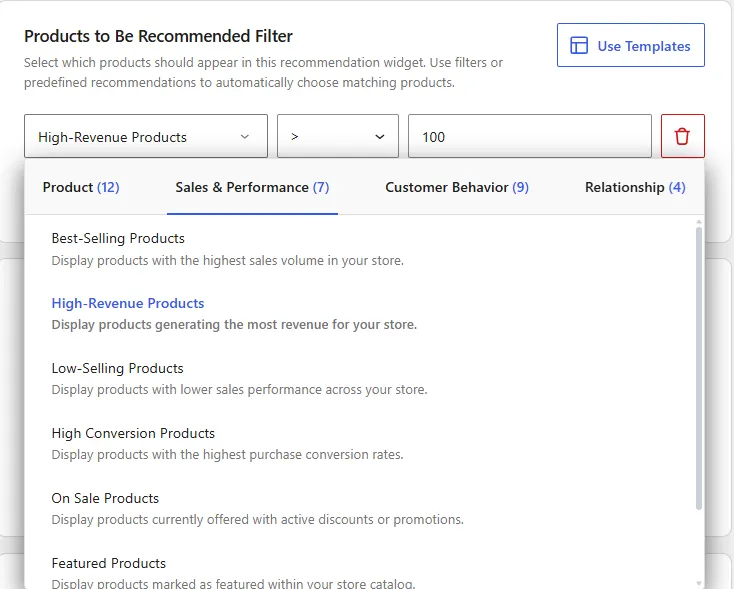
Task: Click "Display products with the highest sales volume" text
Action: [x=228, y=260]
